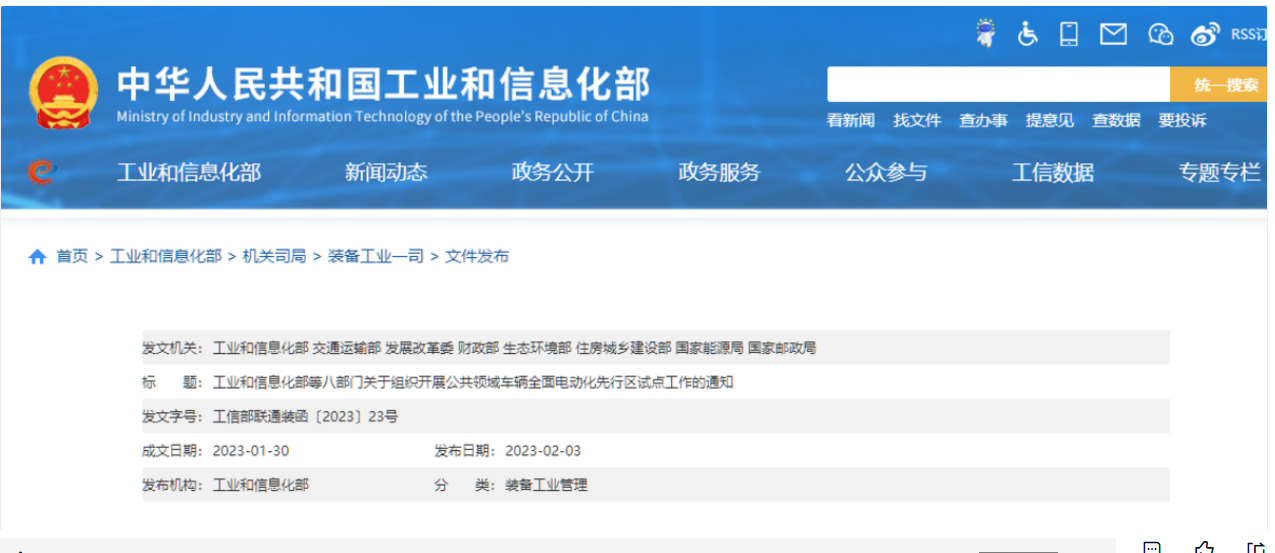The width and height of the screenshot is (1275, 553).
Task: Open the 工信数据 navigation menu
Action: 1053,173
